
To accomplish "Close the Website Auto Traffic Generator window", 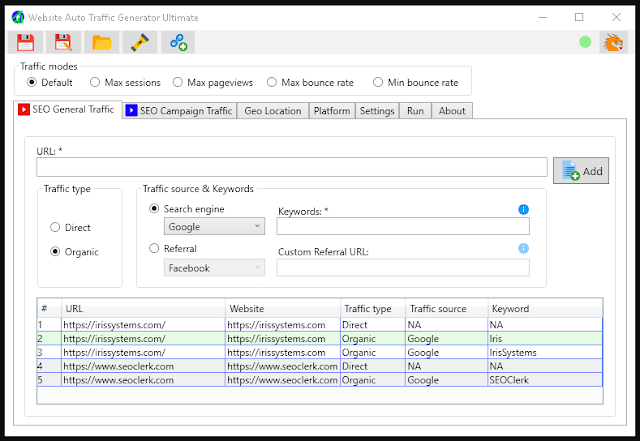I will [x=616, y=17].
